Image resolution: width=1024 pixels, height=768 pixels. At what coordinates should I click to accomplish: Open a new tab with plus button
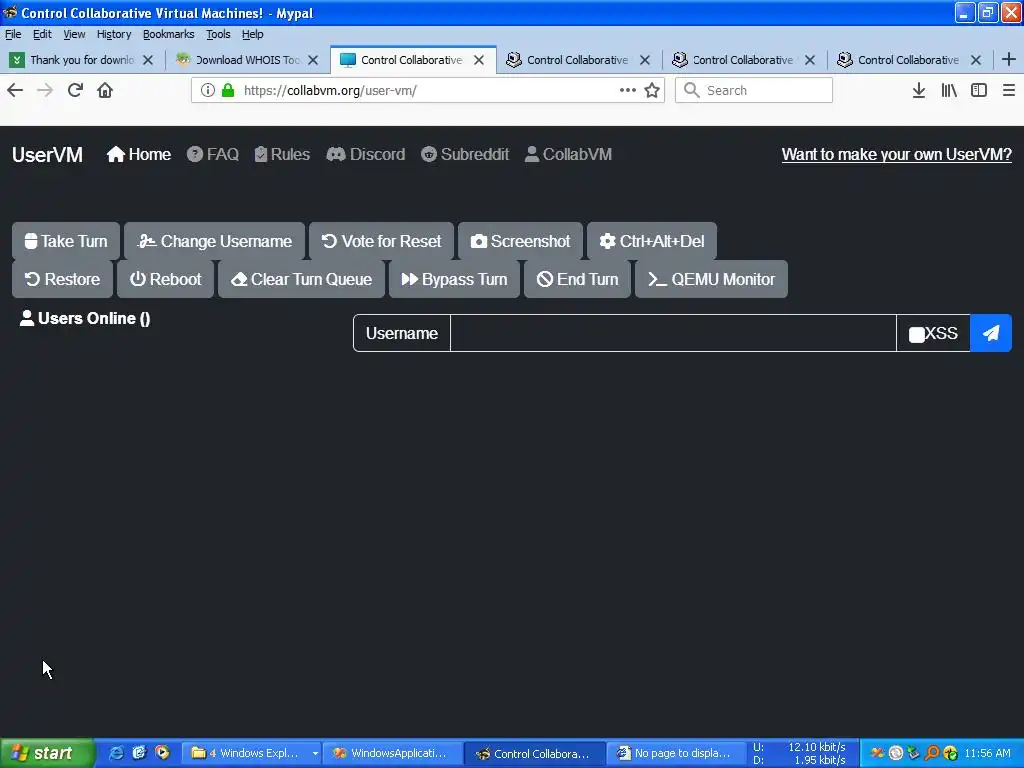pyautogui.click(x=1008, y=59)
